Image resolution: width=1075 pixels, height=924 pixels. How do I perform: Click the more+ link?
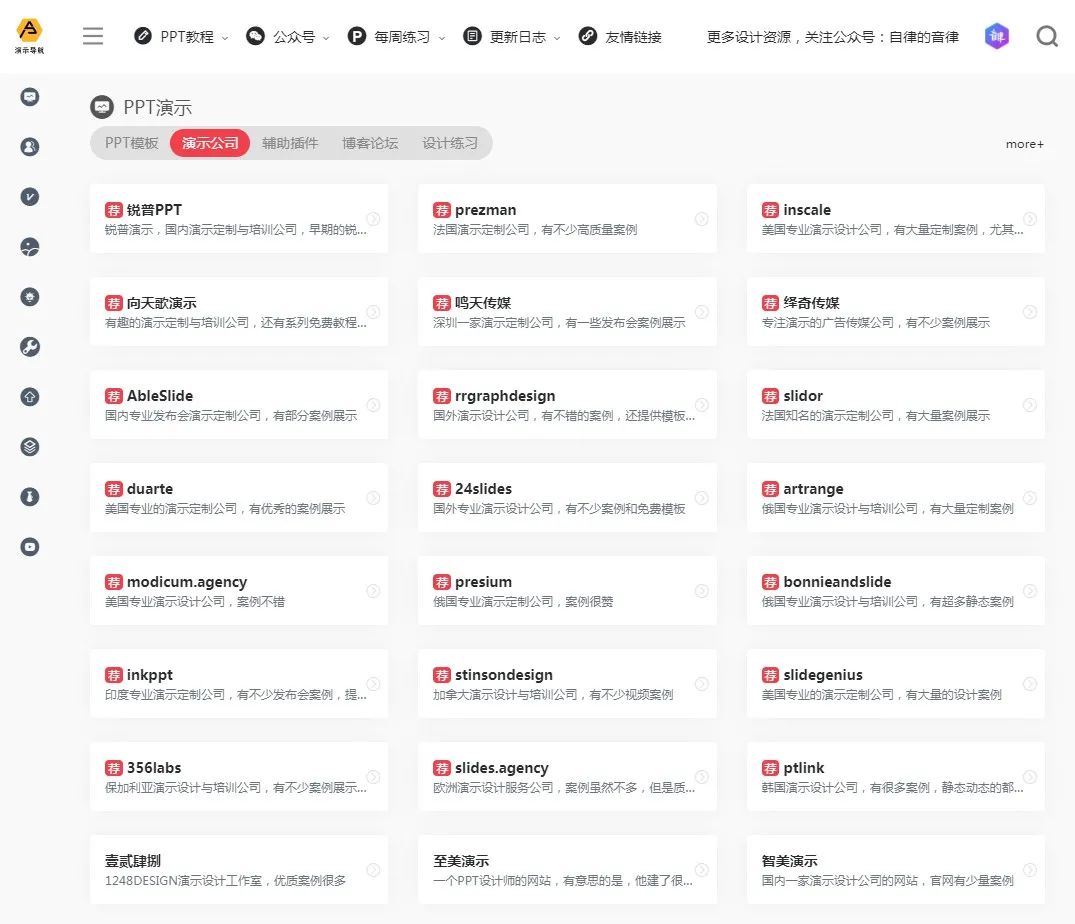1024,144
